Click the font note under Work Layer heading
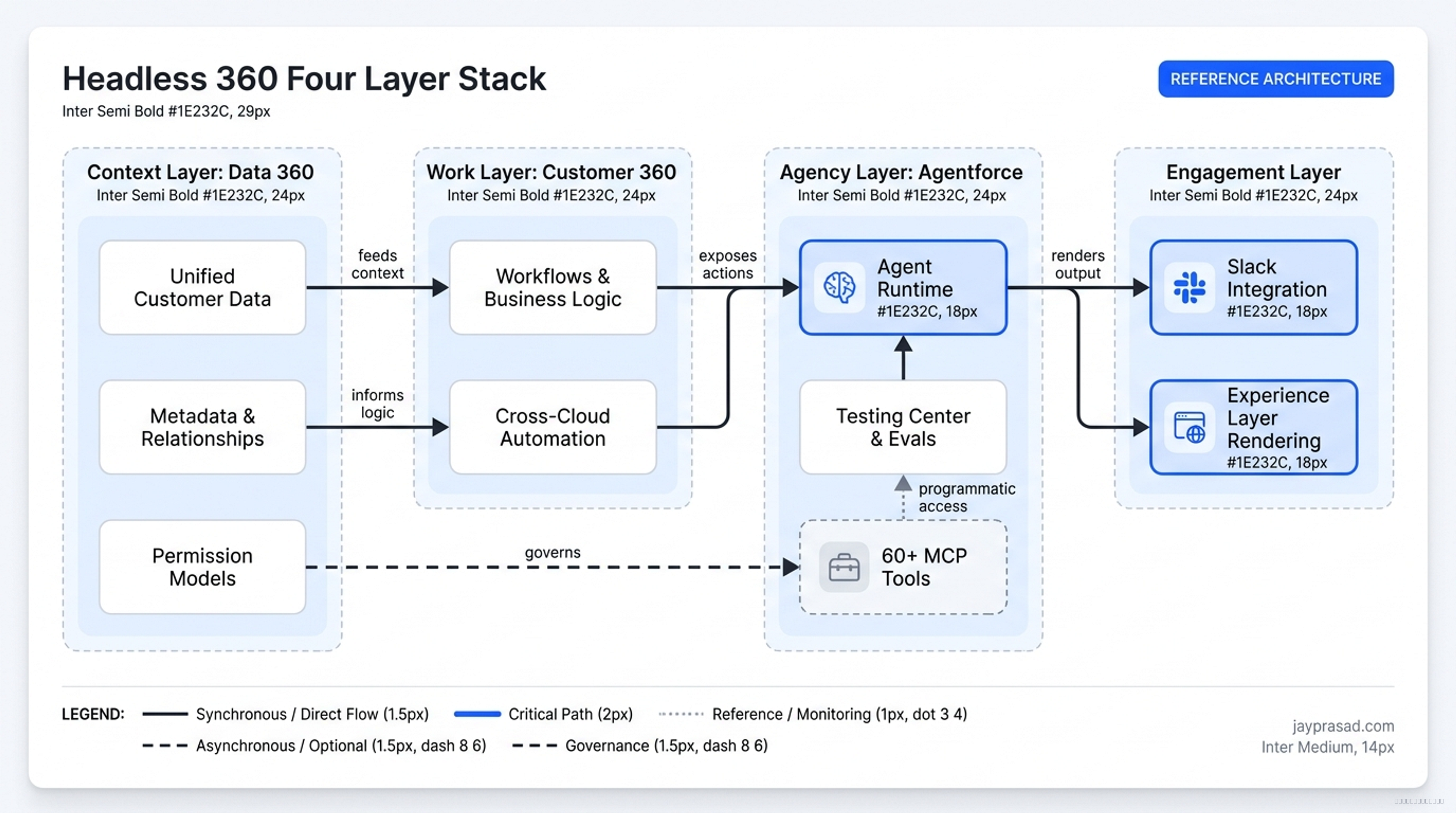This screenshot has width=1456, height=813. (552, 196)
